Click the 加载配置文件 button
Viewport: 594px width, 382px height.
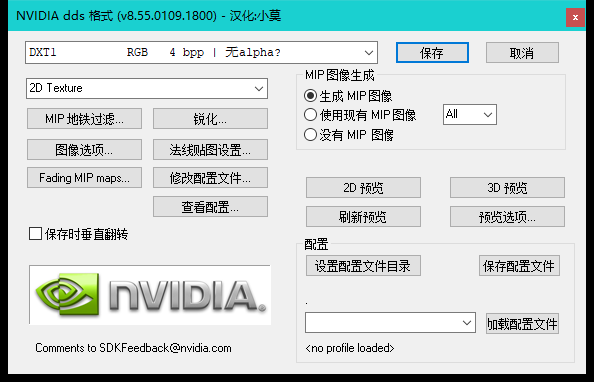coord(522,324)
